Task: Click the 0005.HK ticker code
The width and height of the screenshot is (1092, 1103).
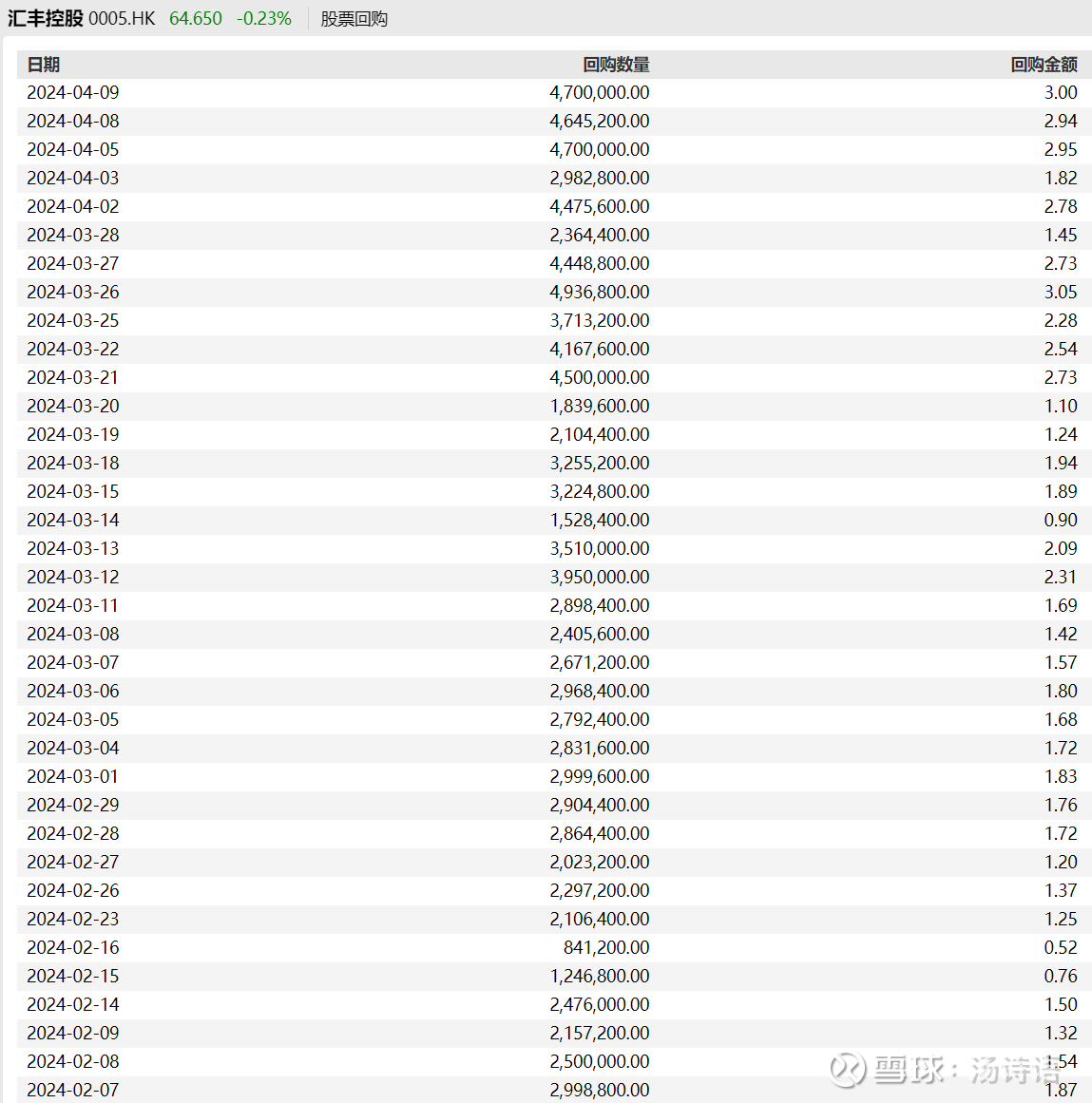Action: coord(122,19)
